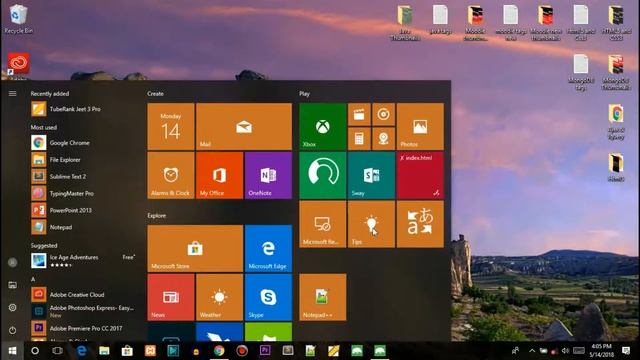Launch Adobe Premiere Pro CC 2017
This screenshot has width=640, height=360.
84,328
